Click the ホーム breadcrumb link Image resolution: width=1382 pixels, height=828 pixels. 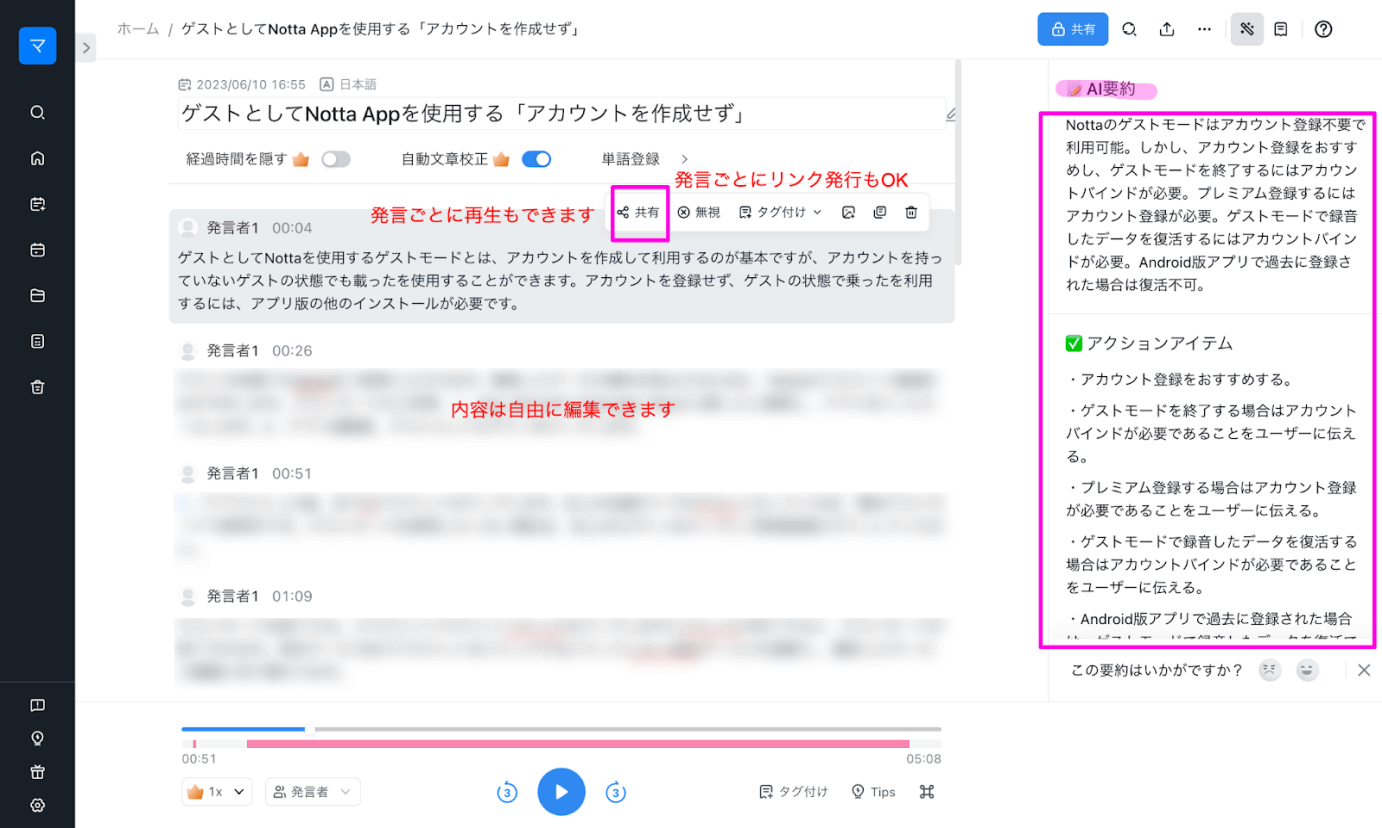click(x=138, y=29)
